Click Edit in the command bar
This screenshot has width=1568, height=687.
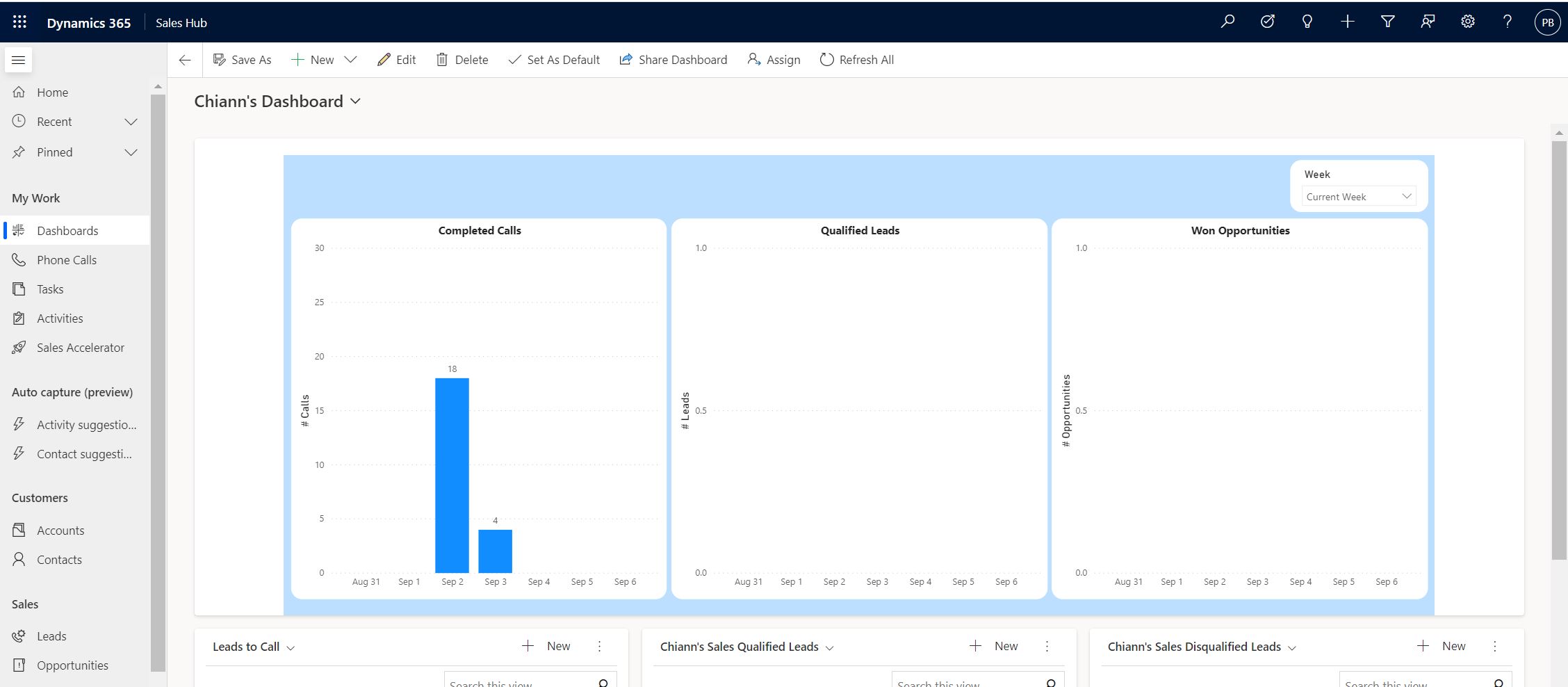click(396, 60)
